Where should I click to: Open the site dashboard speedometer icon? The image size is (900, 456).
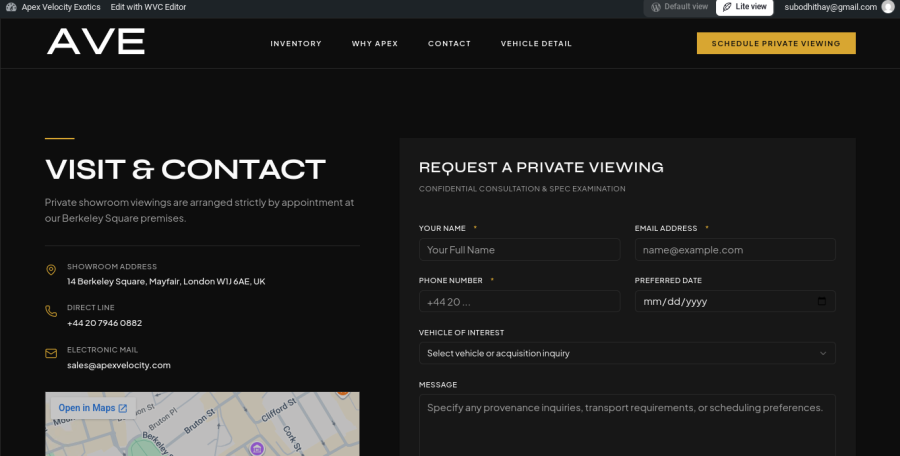(11, 7)
